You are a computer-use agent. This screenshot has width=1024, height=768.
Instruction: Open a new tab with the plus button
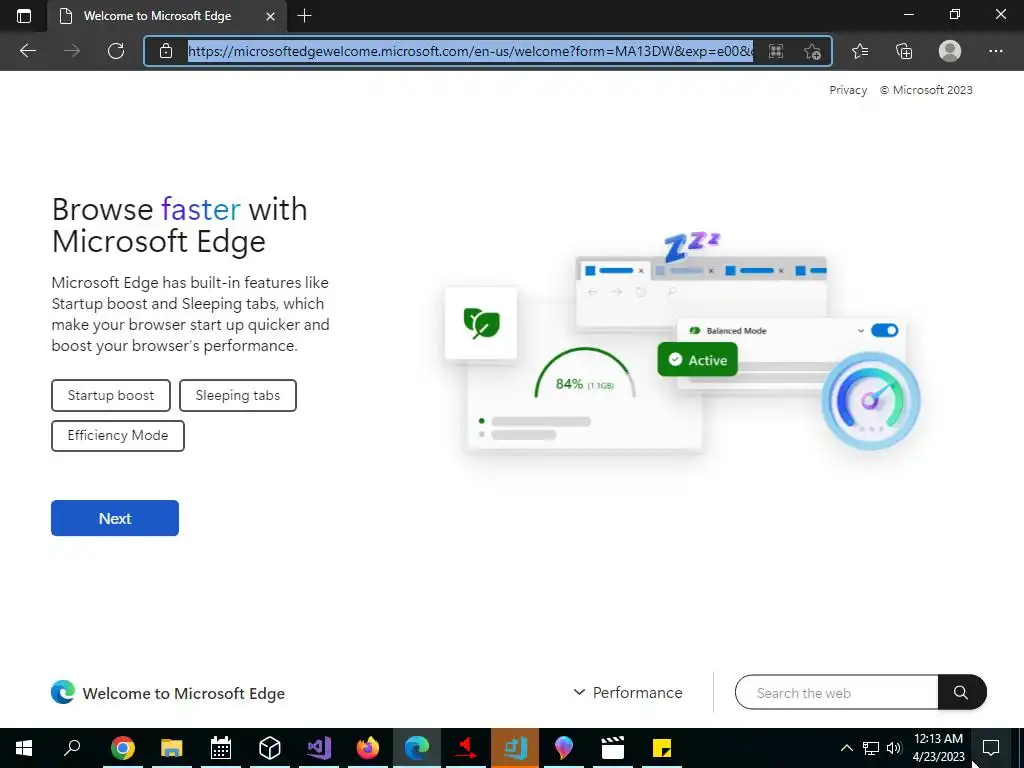point(304,16)
